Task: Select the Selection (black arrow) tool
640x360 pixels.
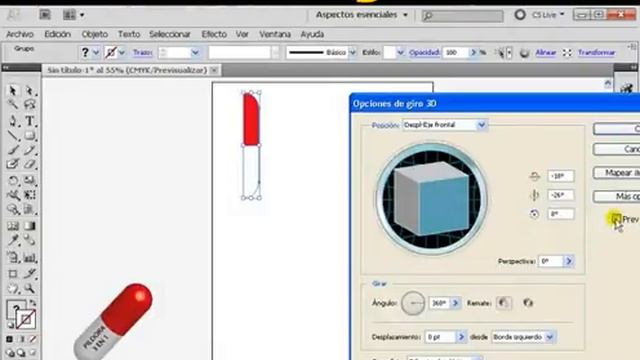Action: point(13,90)
